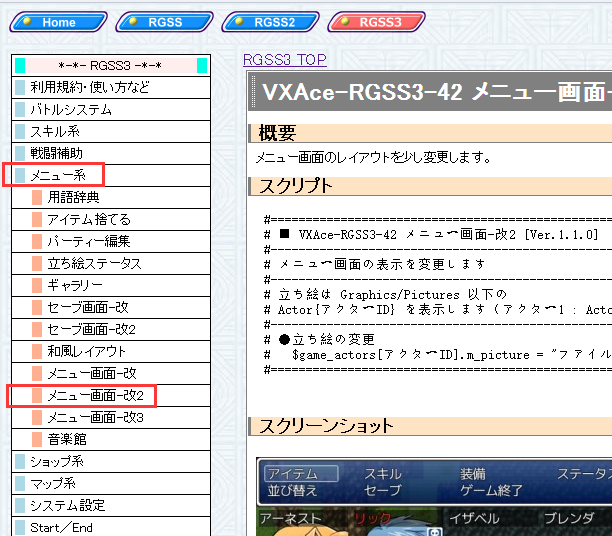Open the 和風レイアウト page

tap(111, 351)
